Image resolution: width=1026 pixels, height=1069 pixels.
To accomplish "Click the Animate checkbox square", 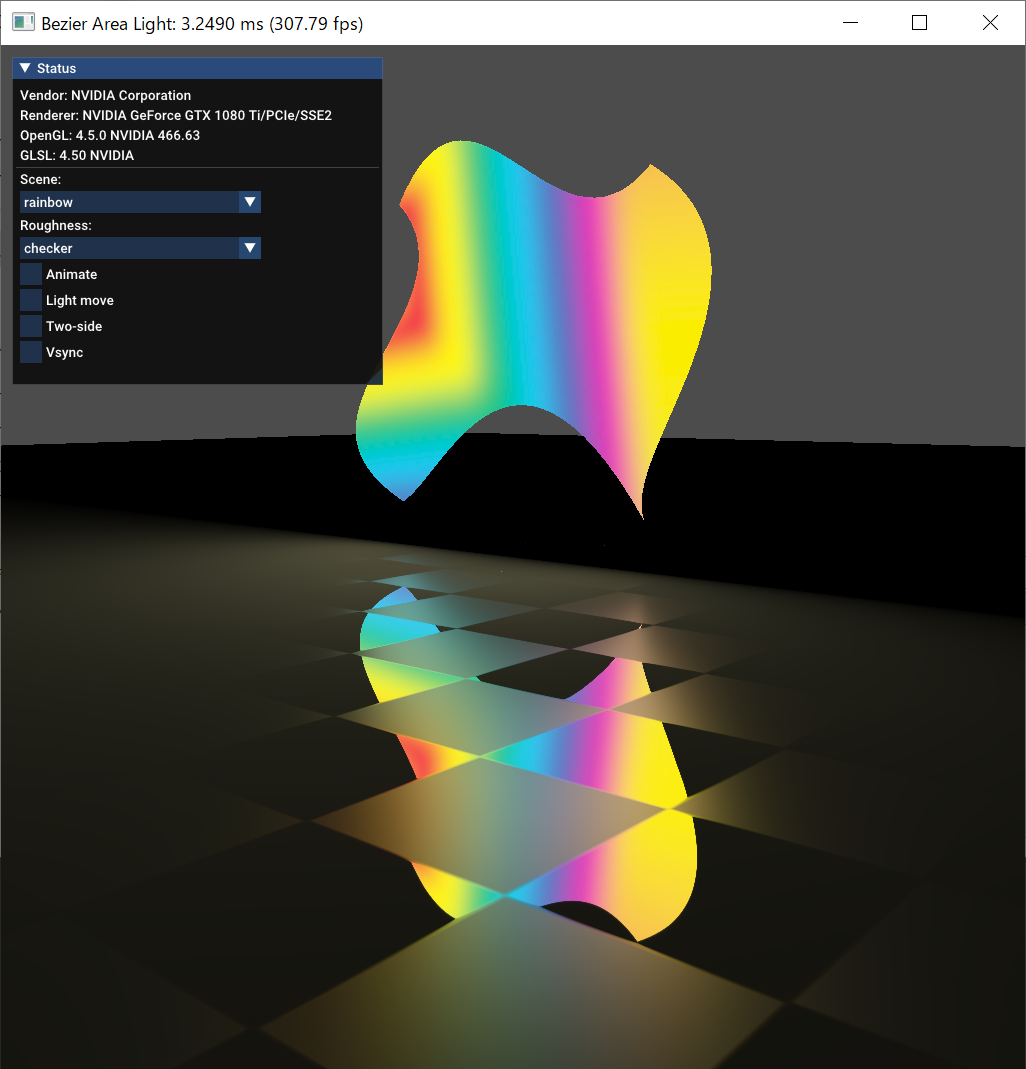I will (x=30, y=274).
